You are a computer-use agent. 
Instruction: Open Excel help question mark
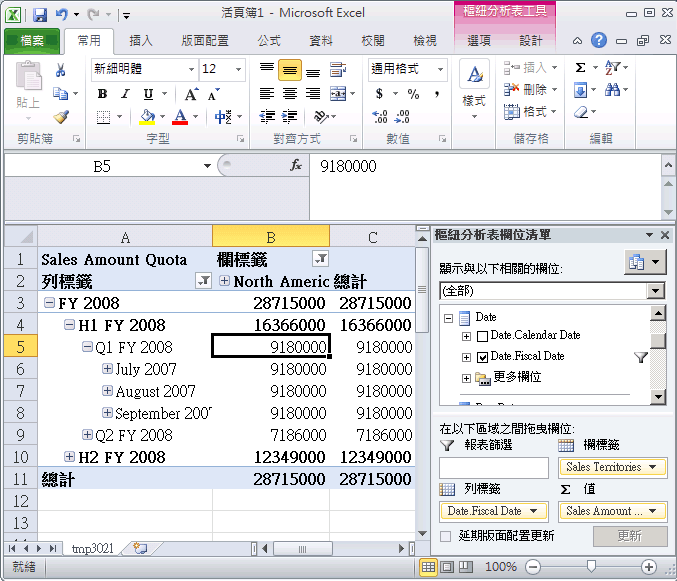(598, 40)
